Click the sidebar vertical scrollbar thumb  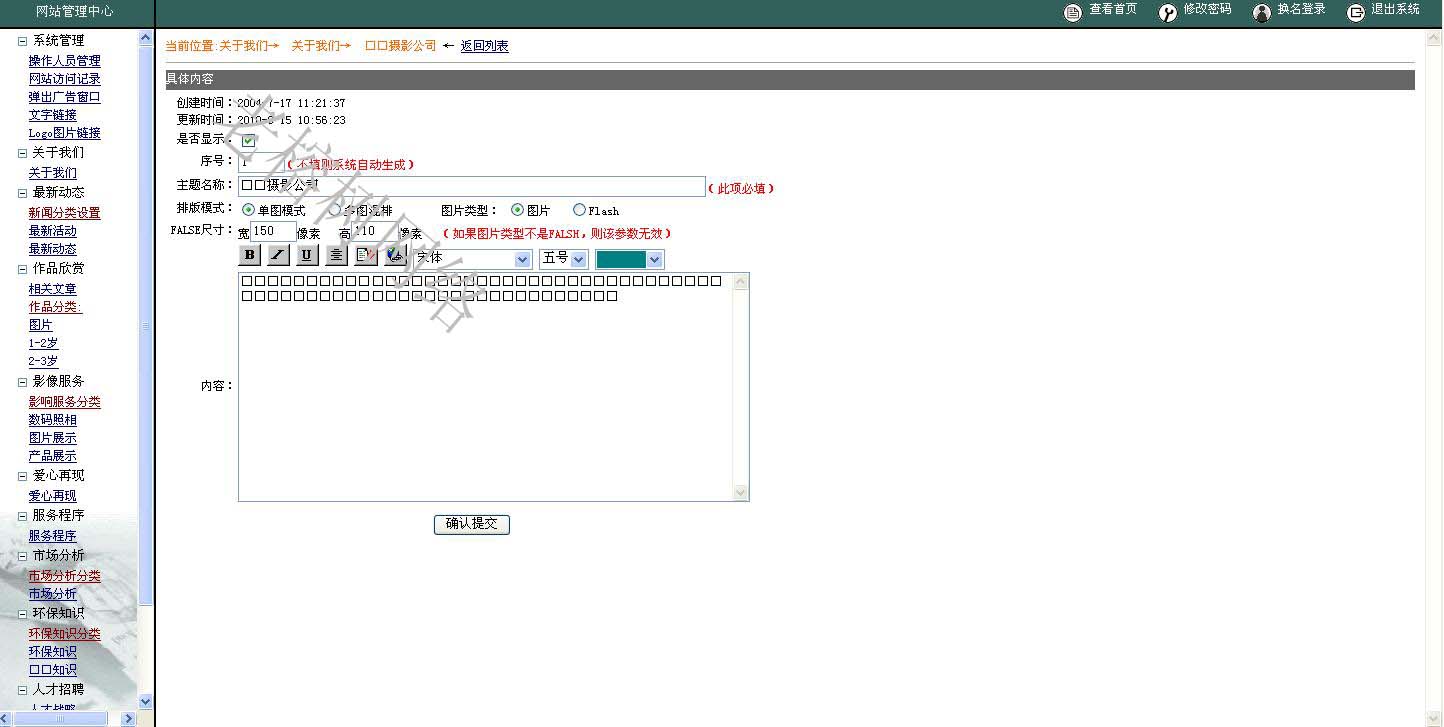point(146,326)
